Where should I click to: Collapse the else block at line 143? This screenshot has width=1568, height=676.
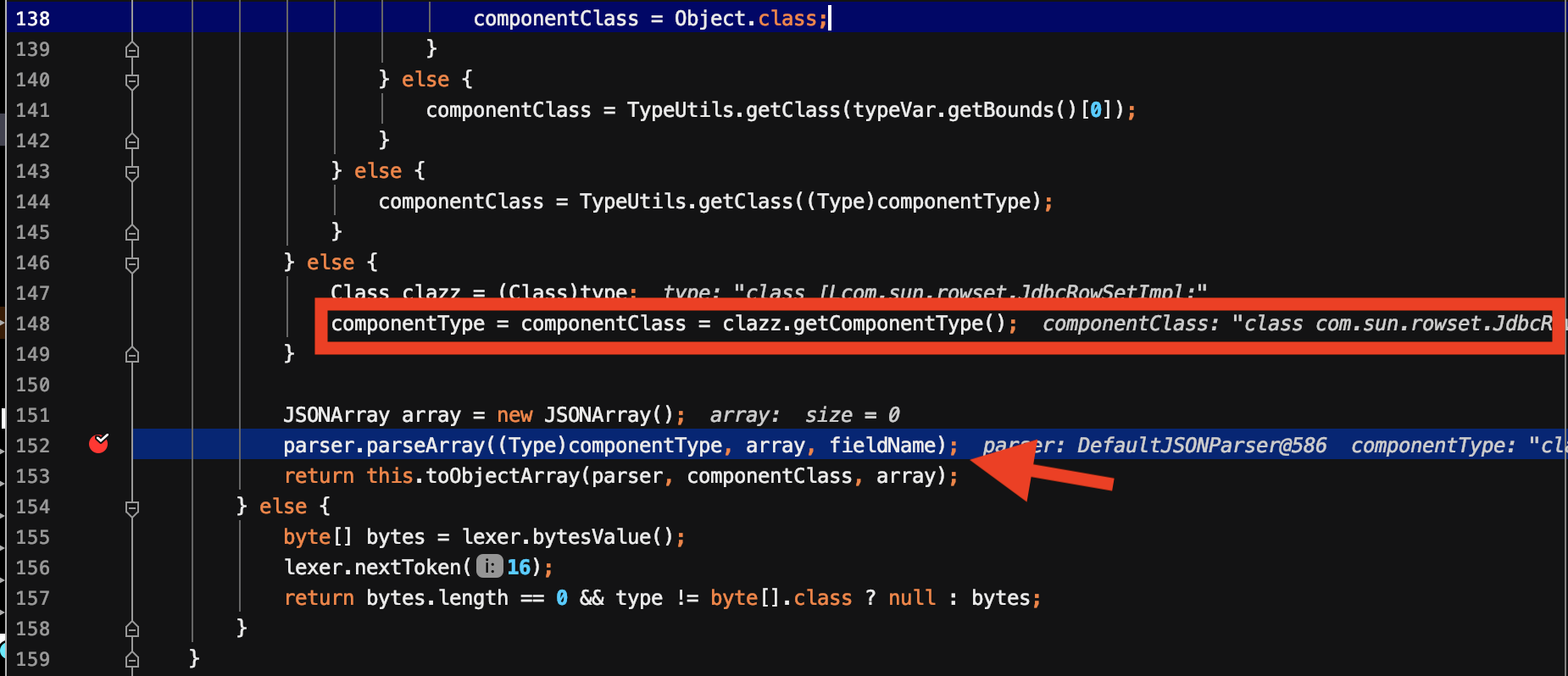[x=132, y=173]
